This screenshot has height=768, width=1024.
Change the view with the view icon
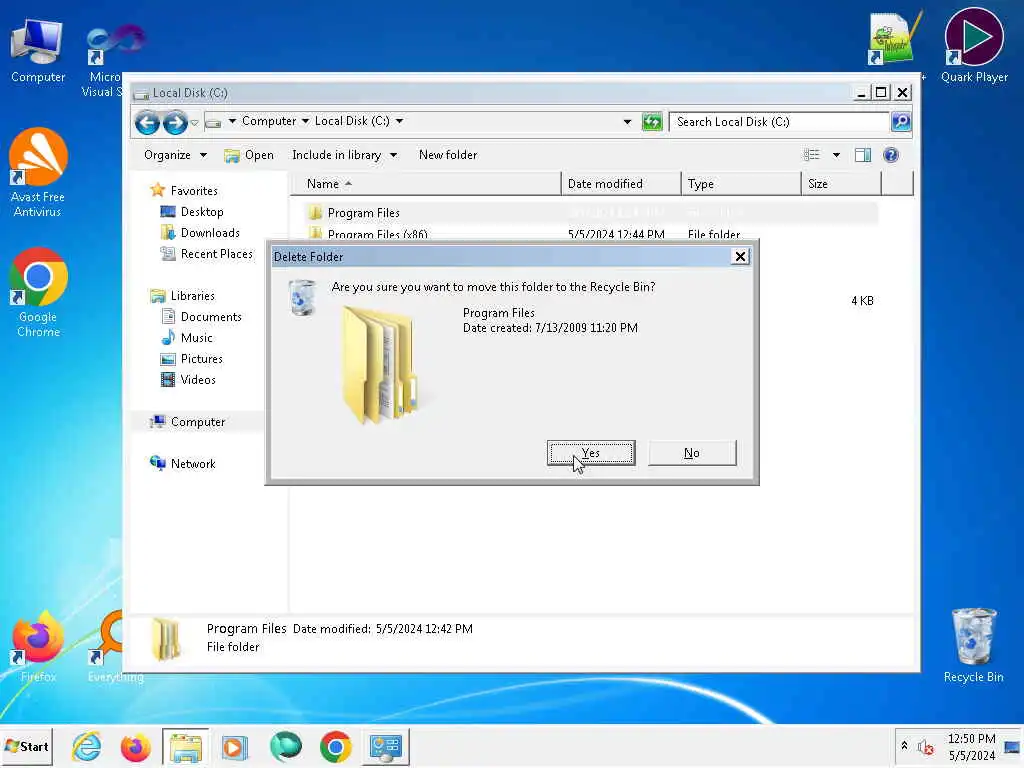tap(812, 155)
